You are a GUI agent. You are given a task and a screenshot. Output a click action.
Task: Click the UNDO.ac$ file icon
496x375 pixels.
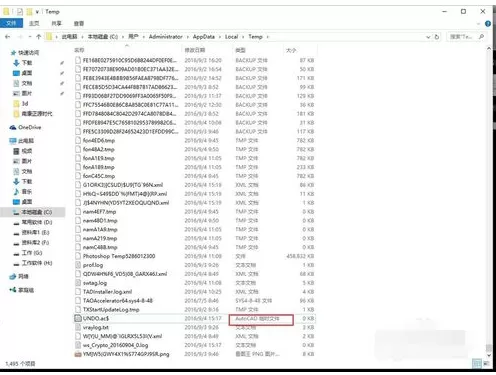pyautogui.click(x=78, y=318)
